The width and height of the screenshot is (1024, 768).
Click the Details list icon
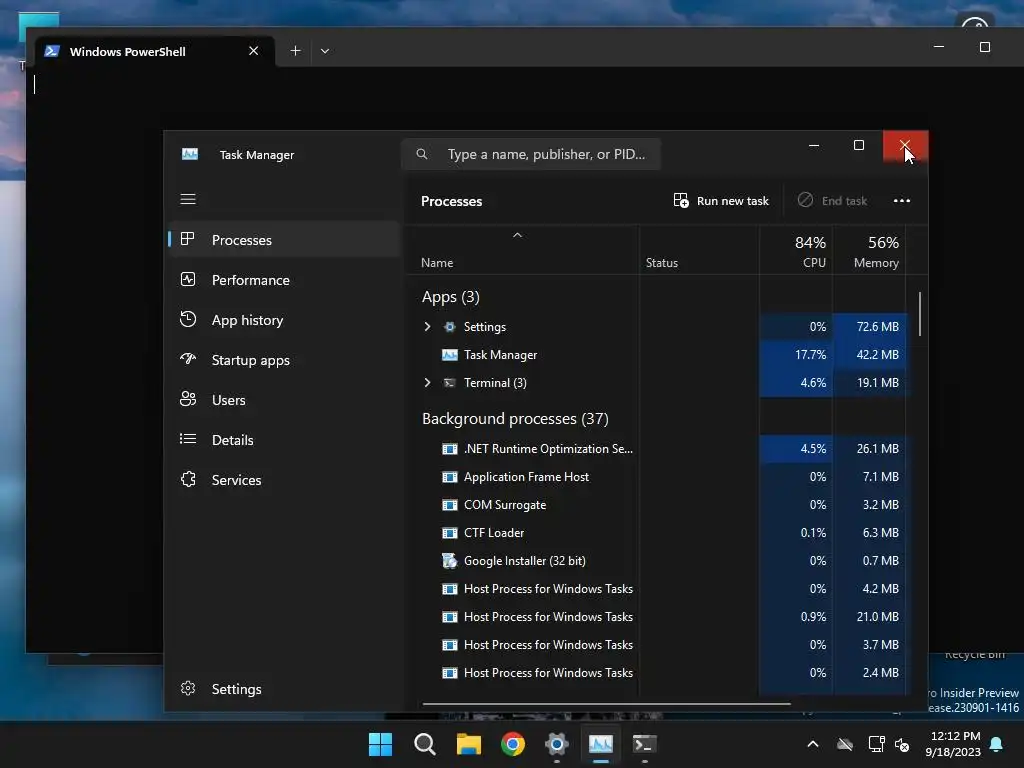point(188,439)
